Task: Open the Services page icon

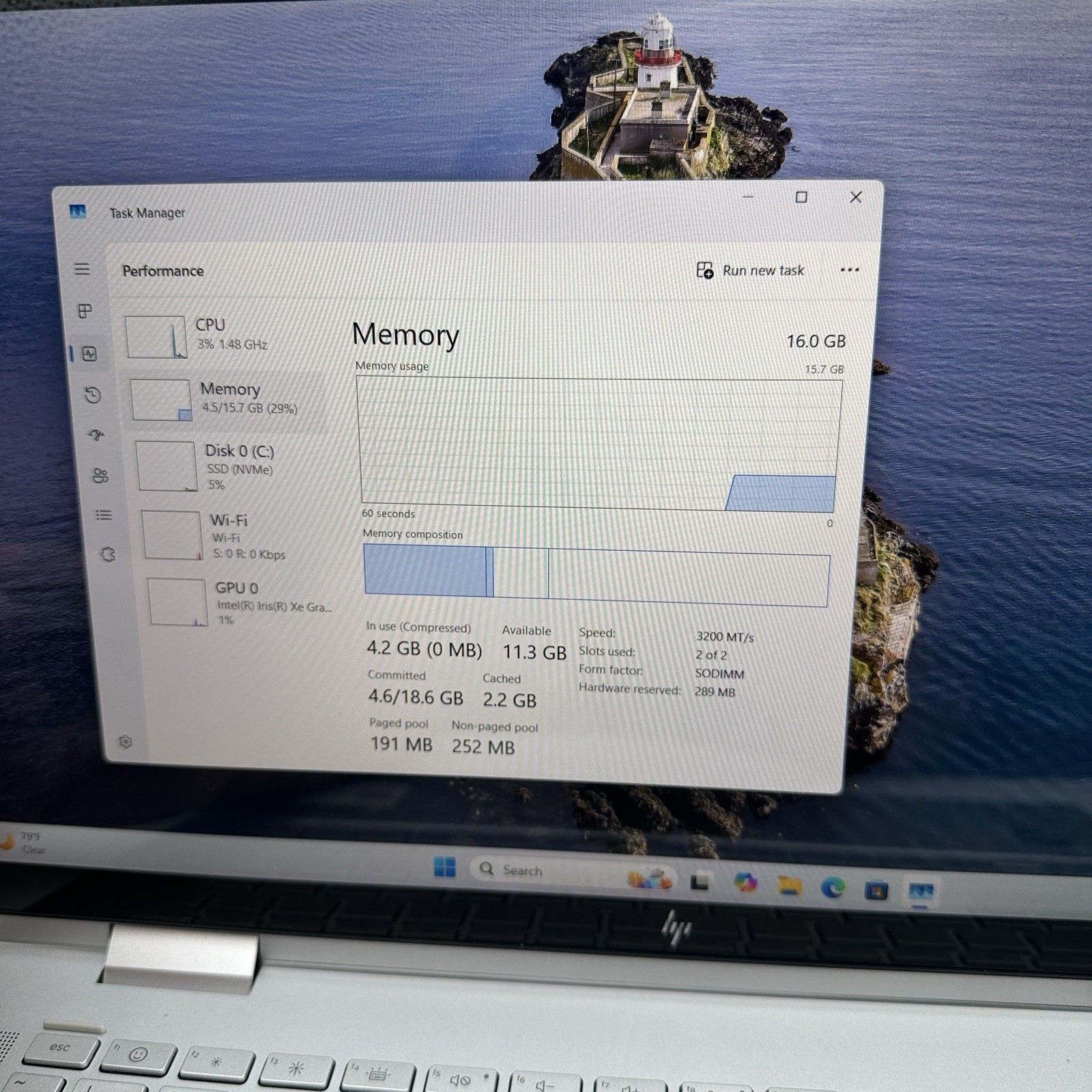Action: 108,554
